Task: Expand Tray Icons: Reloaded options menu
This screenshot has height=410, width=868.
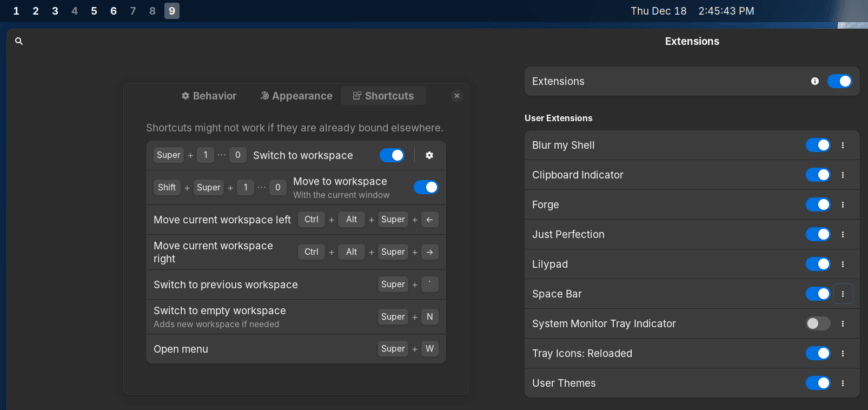Action: 843,353
